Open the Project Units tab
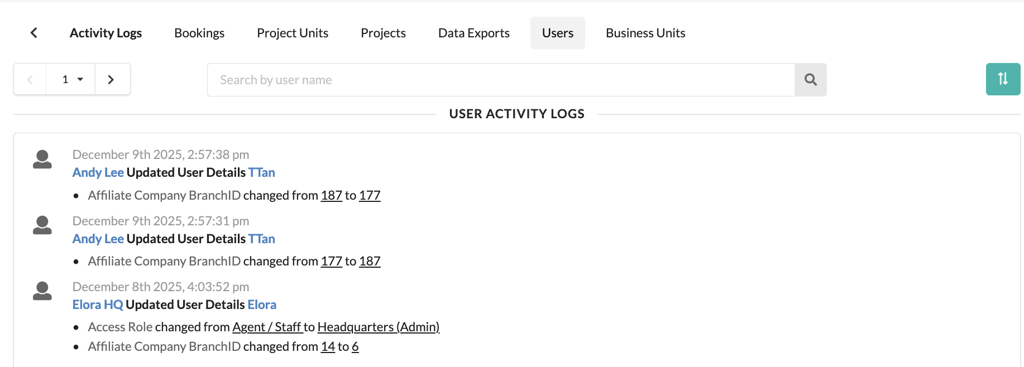The width and height of the screenshot is (1024, 367). [x=293, y=33]
